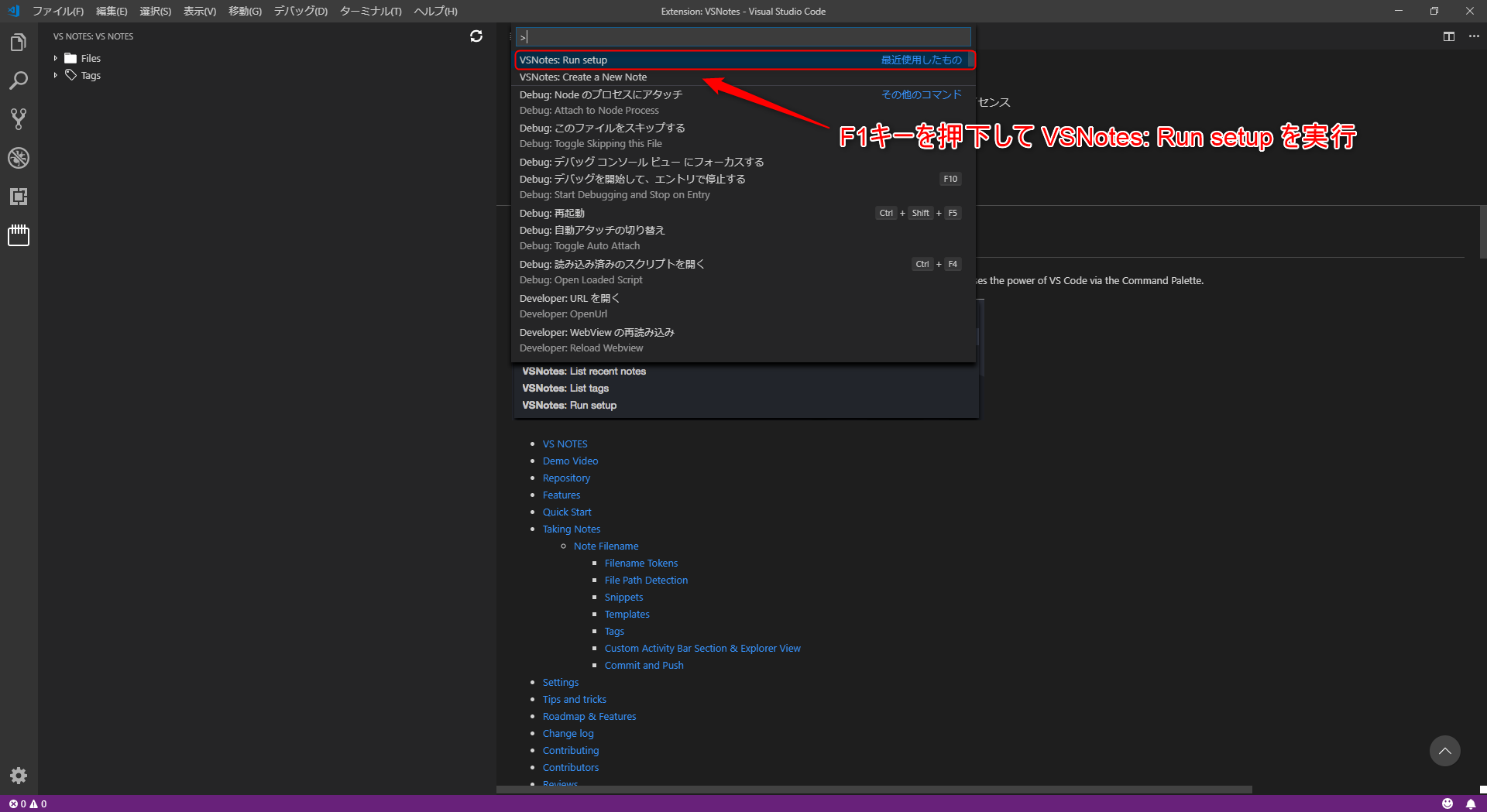Split the editor to the side

tap(1449, 36)
